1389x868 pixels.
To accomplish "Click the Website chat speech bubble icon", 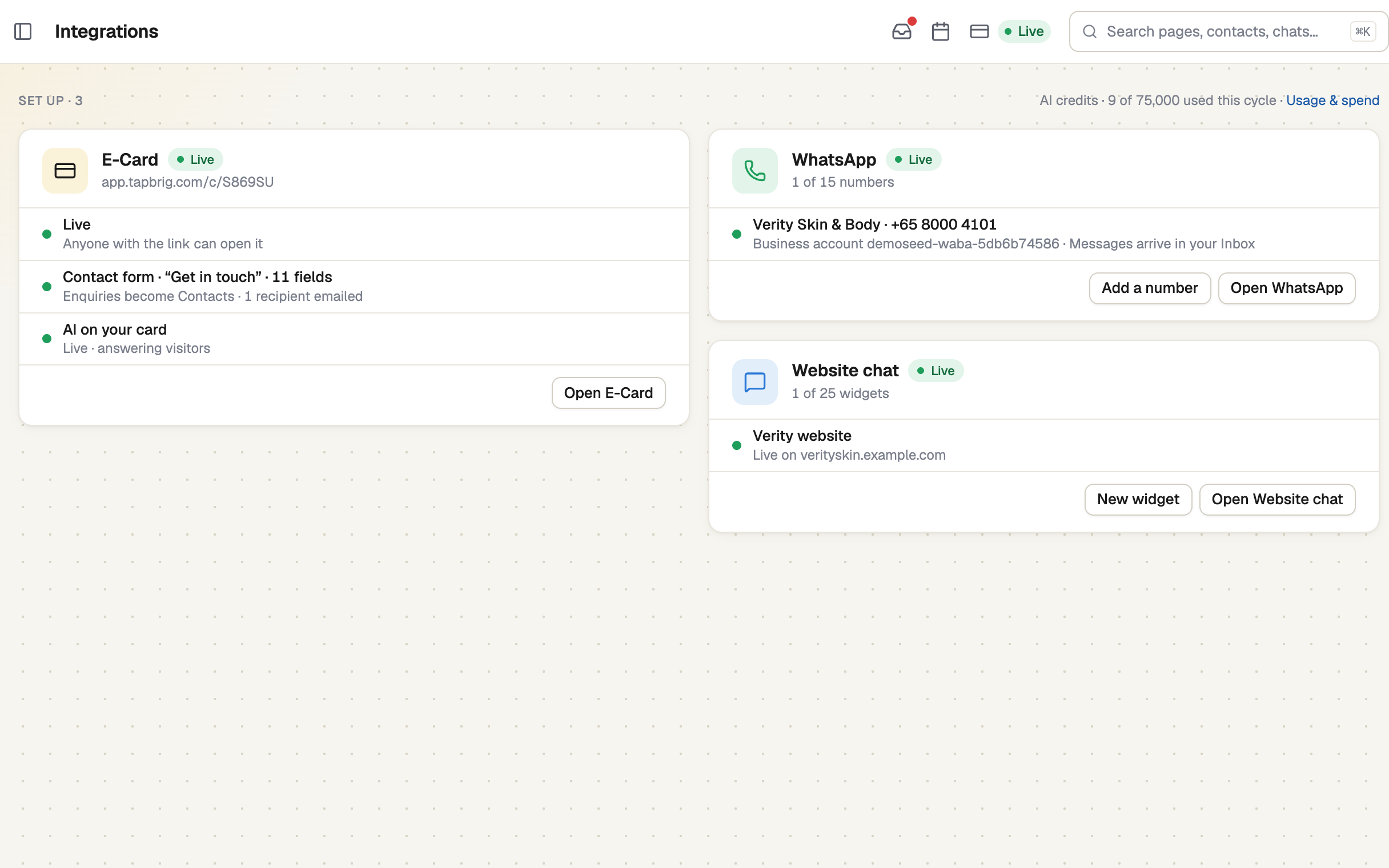I will tap(755, 382).
